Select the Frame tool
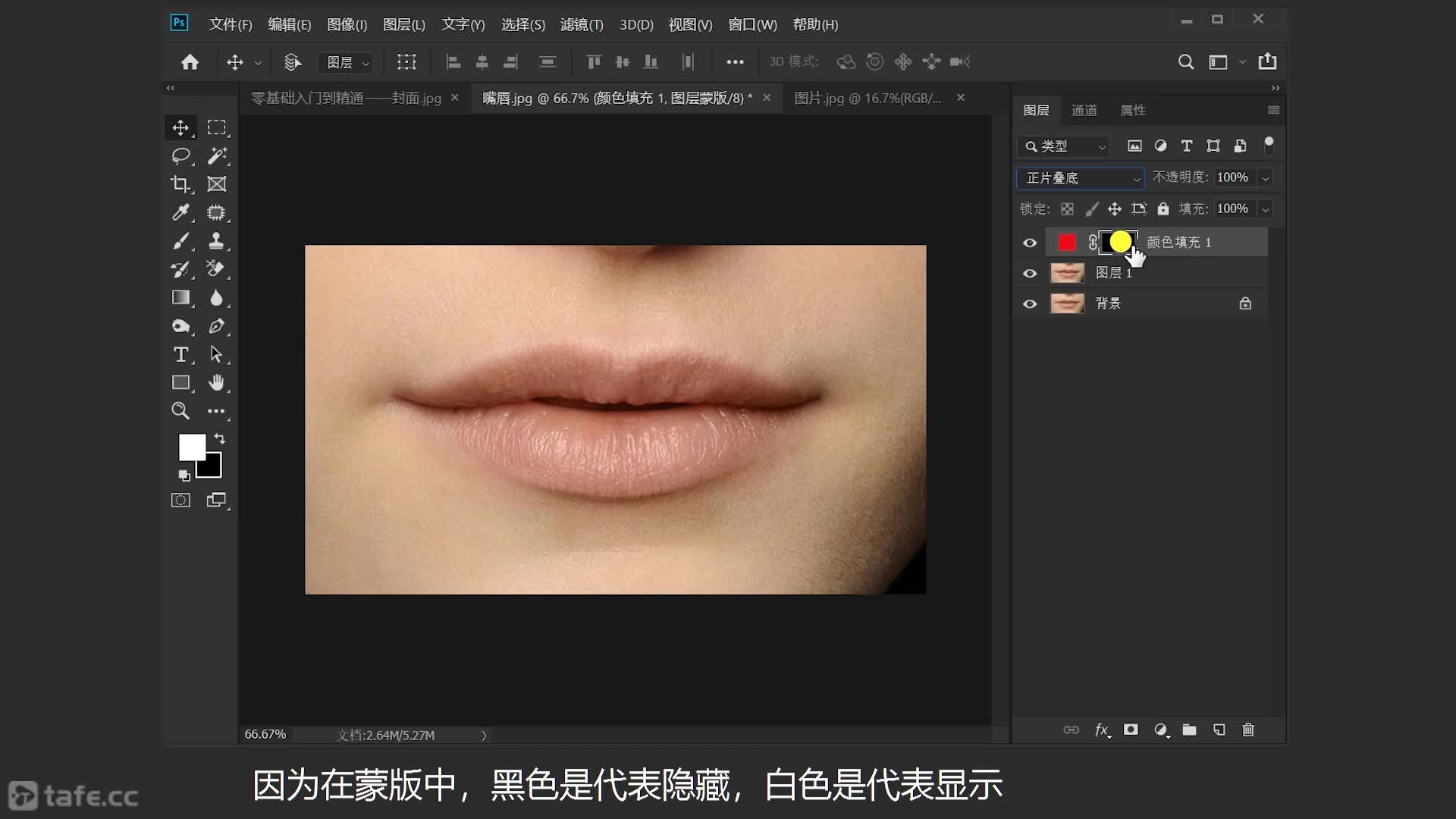 tap(217, 184)
